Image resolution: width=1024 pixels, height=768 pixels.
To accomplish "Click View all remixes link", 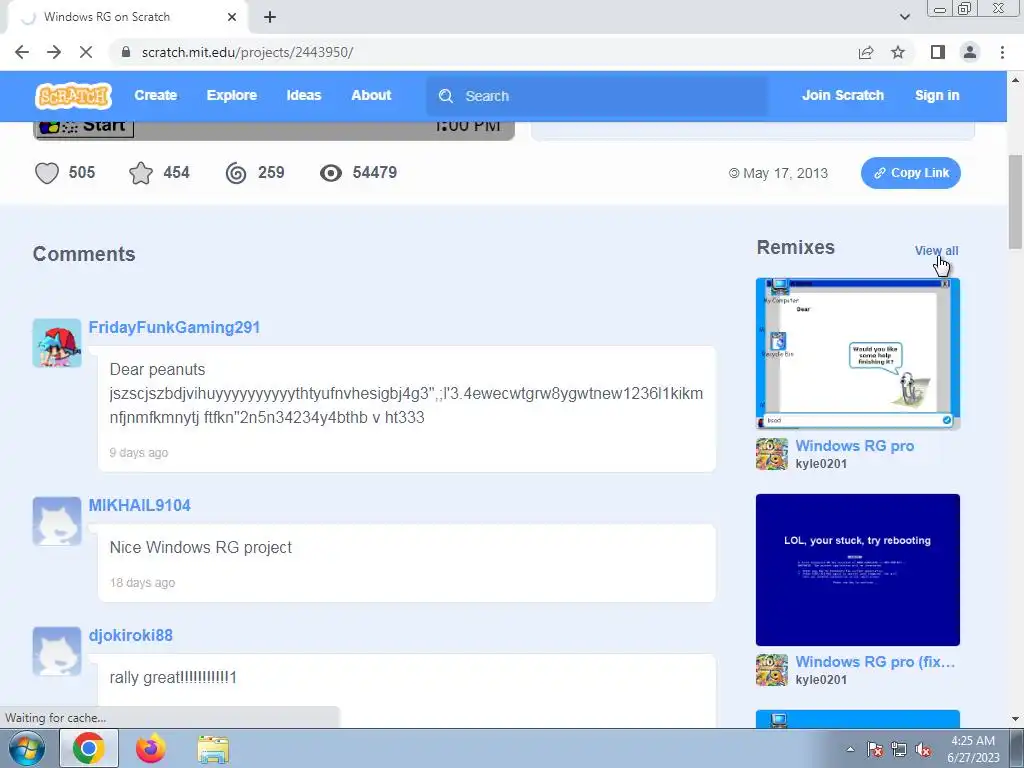I will 936,251.
